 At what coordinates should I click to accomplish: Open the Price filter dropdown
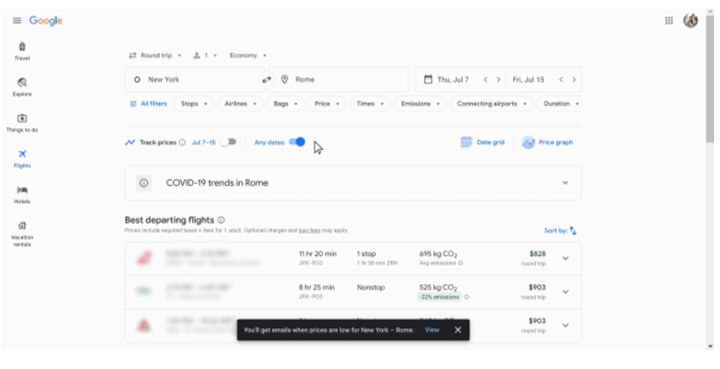(326, 104)
